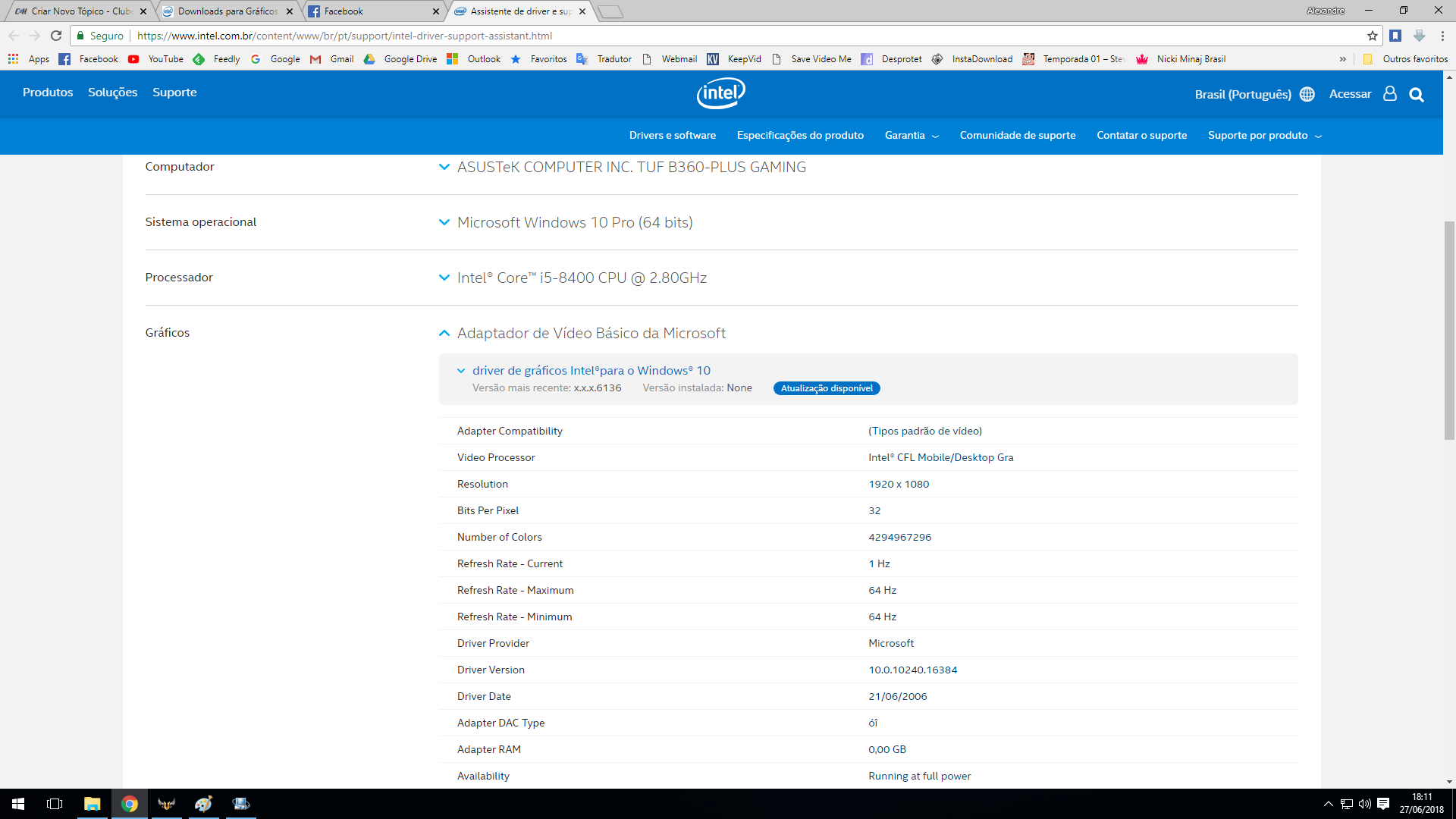The image size is (1456, 819).
Task: Click Brasil (Português) language selector
Action: tap(1242, 94)
